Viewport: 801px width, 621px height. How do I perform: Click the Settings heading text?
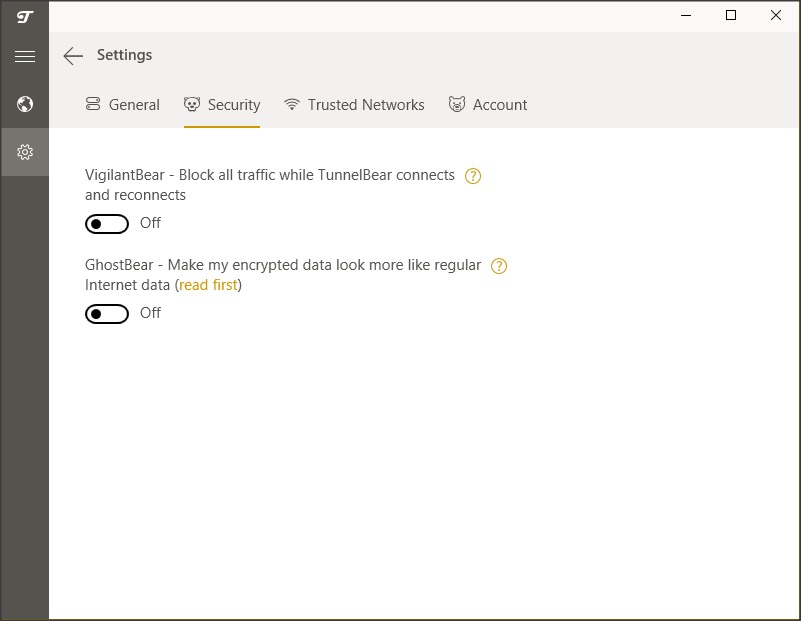(x=125, y=55)
